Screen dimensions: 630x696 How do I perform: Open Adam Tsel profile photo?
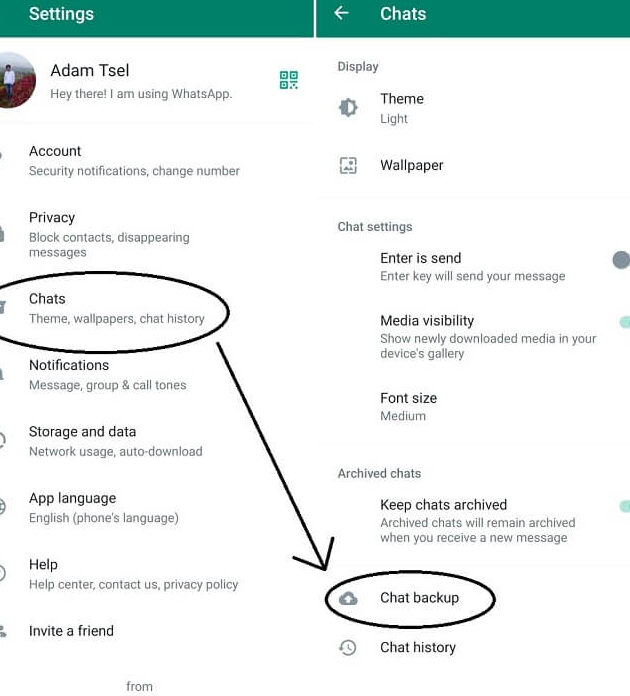[16, 80]
